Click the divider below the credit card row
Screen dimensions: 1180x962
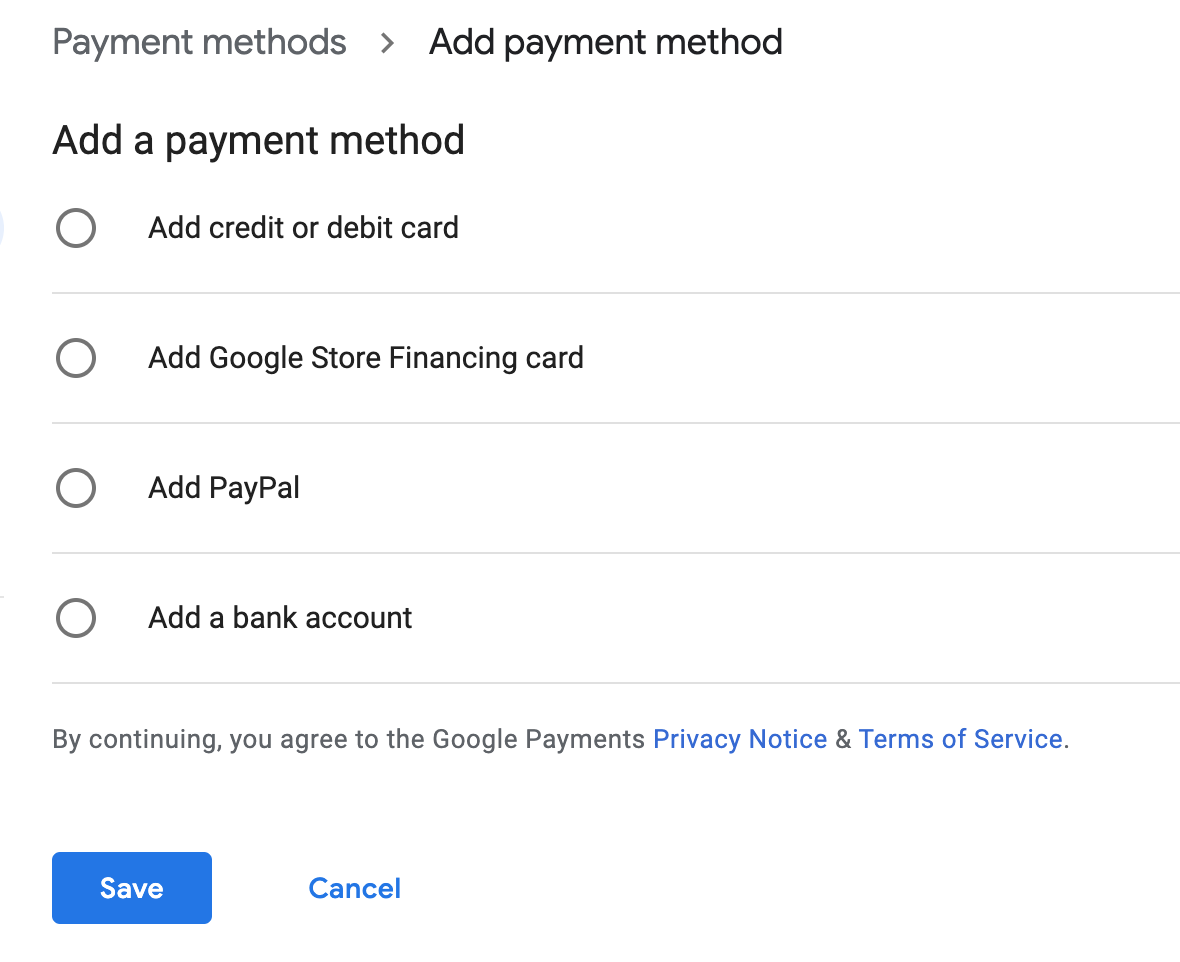point(615,293)
